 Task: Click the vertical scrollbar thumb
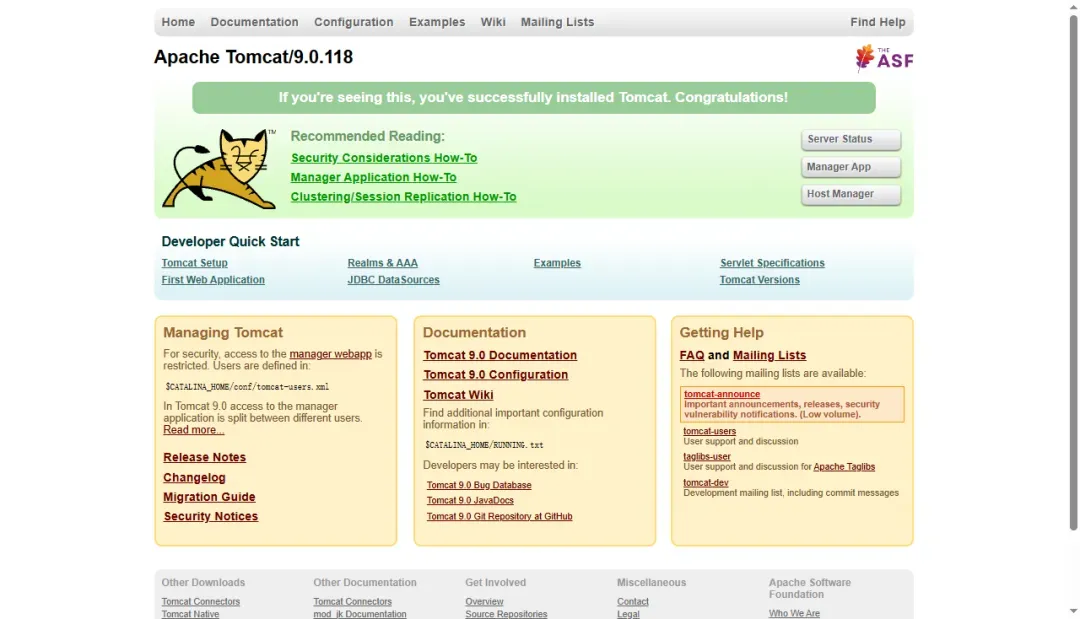1073,272
